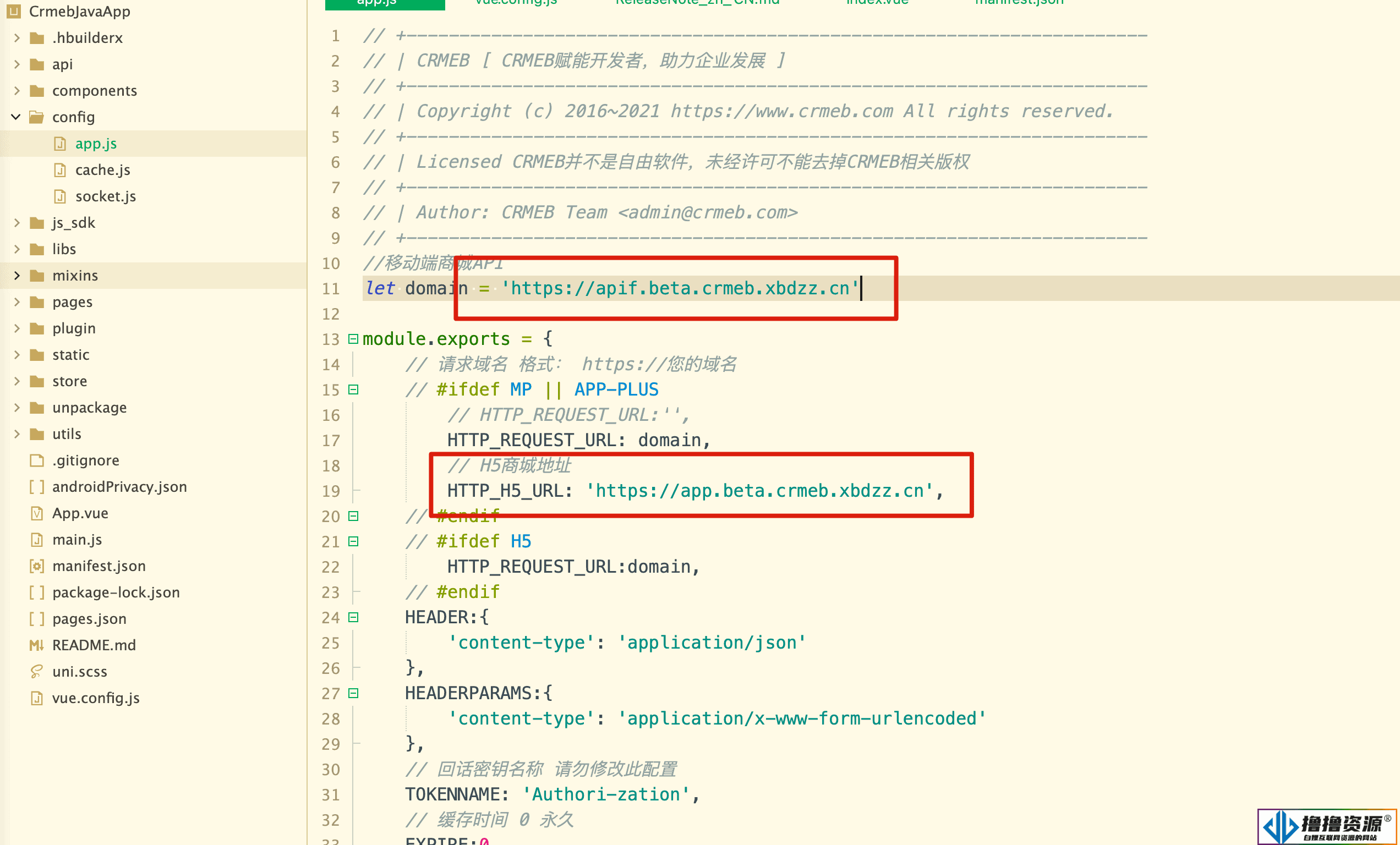1400x845 pixels.
Task: Click line number 31 in the gutter
Action: 331,794
